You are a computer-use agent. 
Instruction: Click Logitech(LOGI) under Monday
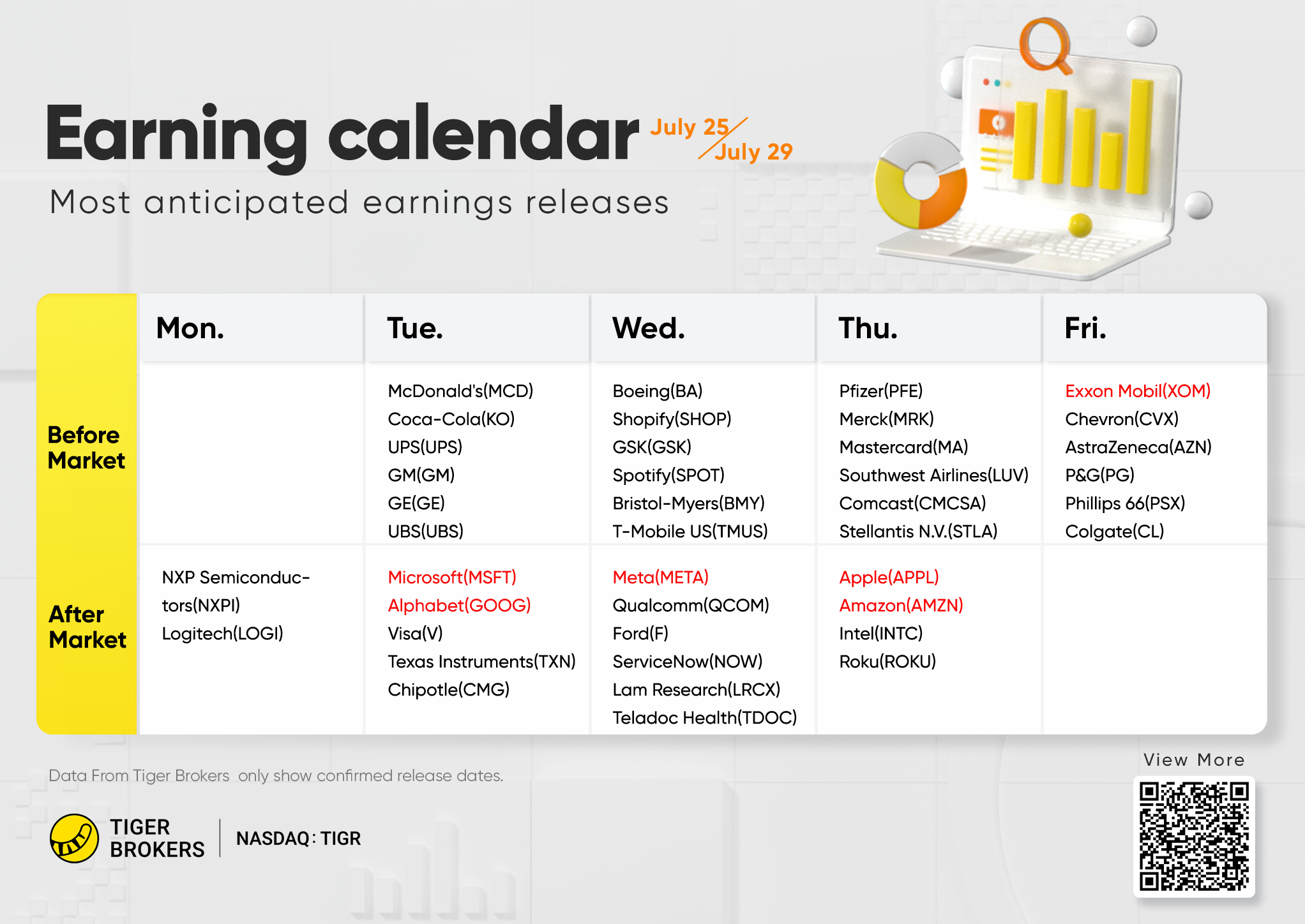pyautogui.click(x=222, y=633)
